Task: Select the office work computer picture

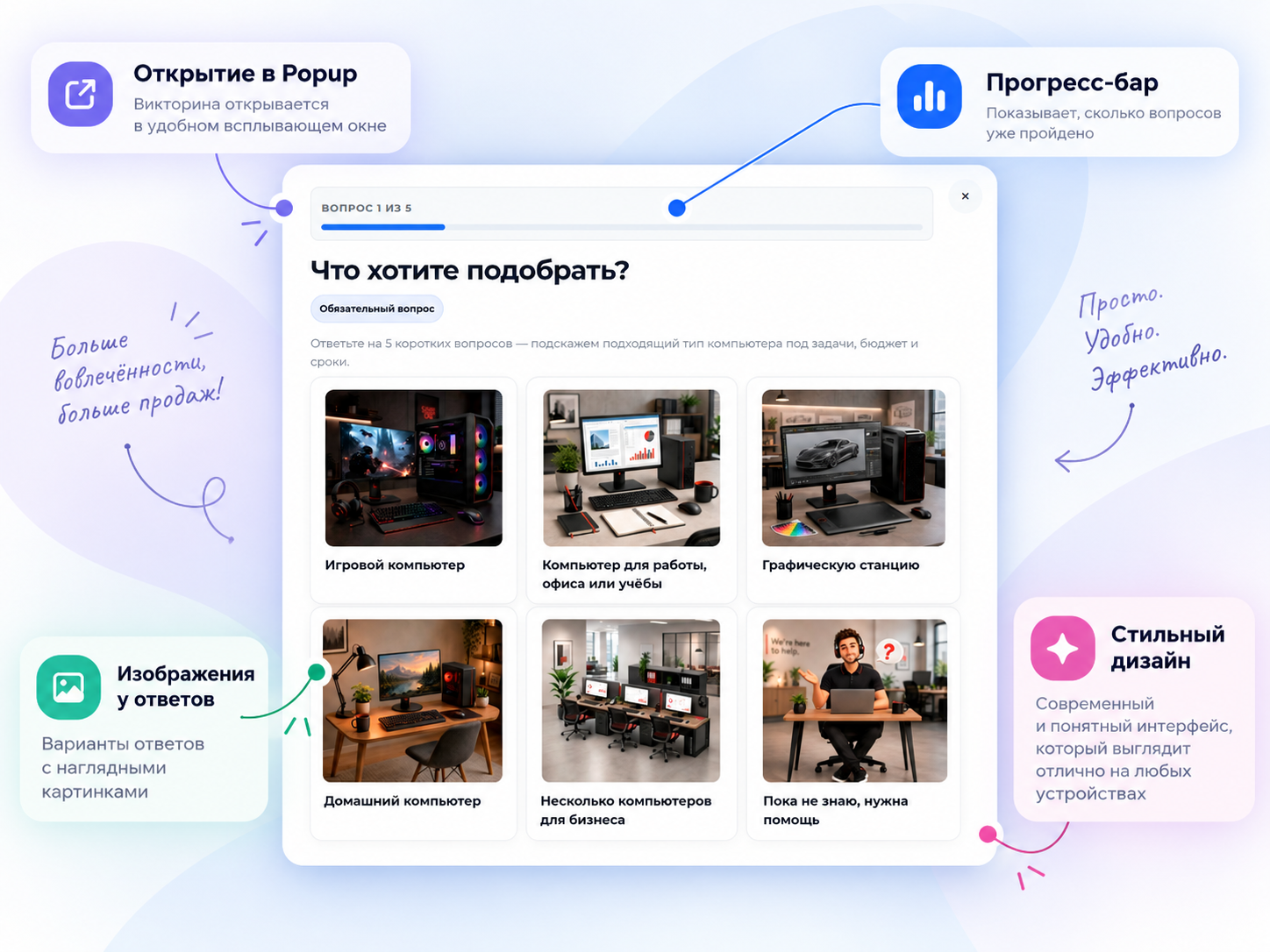Action: [x=631, y=468]
